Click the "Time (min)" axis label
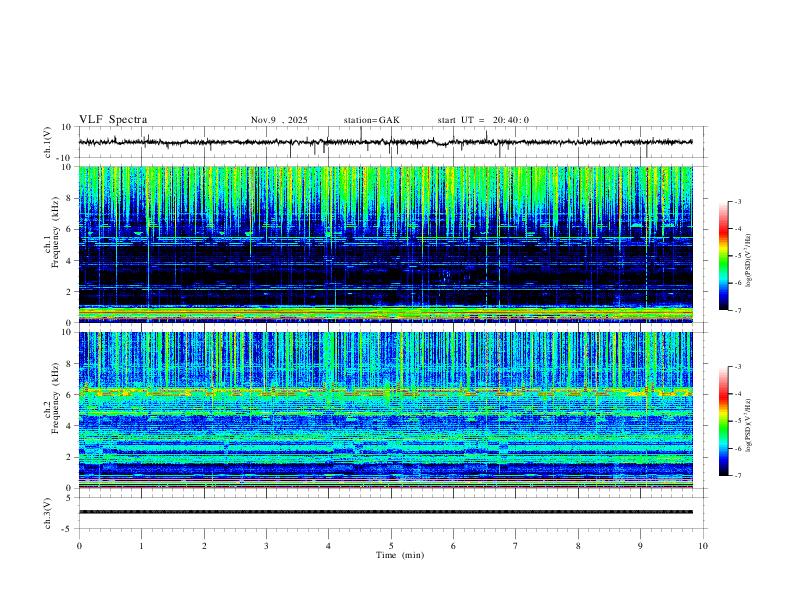 coord(400,555)
